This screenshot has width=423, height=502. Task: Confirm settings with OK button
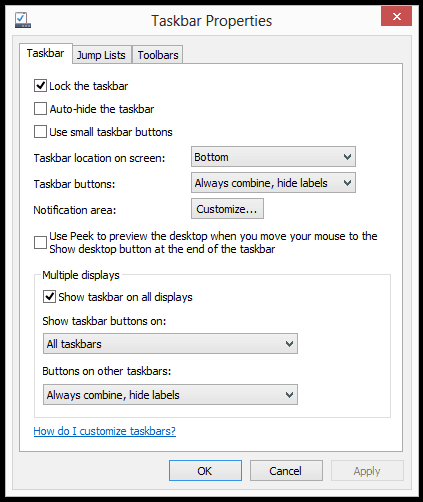click(205, 471)
